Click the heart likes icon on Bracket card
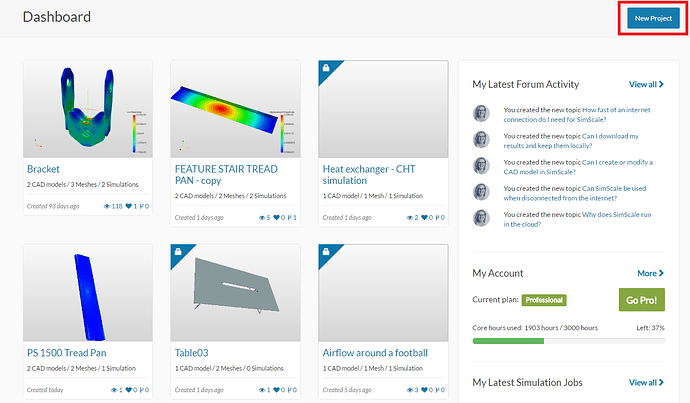The height and width of the screenshot is (403, 690). pyautogui.click(x=128, y=206)
